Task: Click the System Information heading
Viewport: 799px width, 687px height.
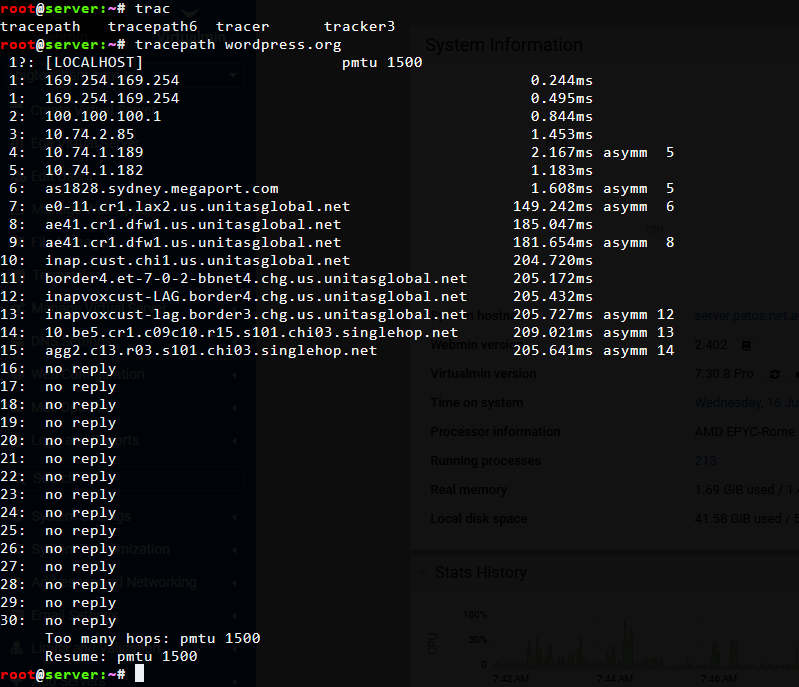Action: click(x=503, y=45)
